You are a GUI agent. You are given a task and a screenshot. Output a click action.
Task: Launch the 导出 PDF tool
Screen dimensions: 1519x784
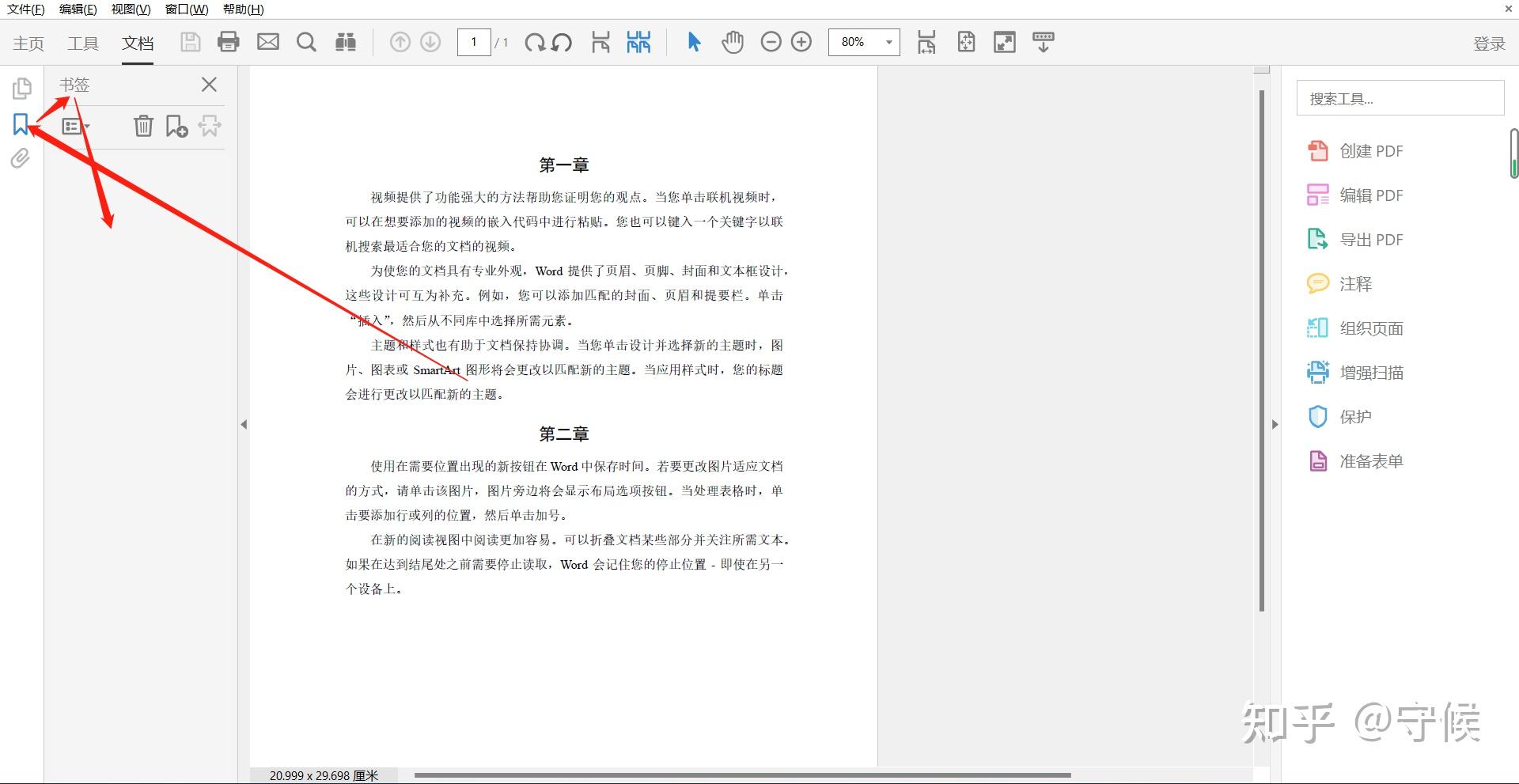click(x=1355, y=240)
